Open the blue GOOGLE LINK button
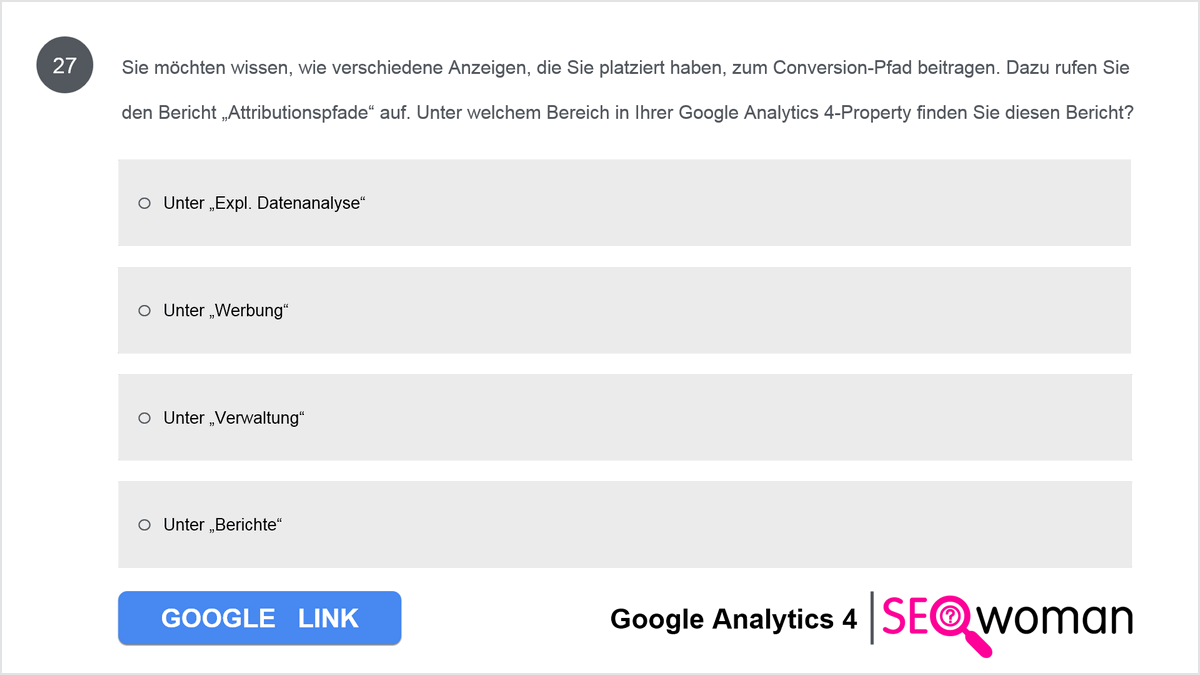The image size is (1200, 675). click(x=259, y=618)
